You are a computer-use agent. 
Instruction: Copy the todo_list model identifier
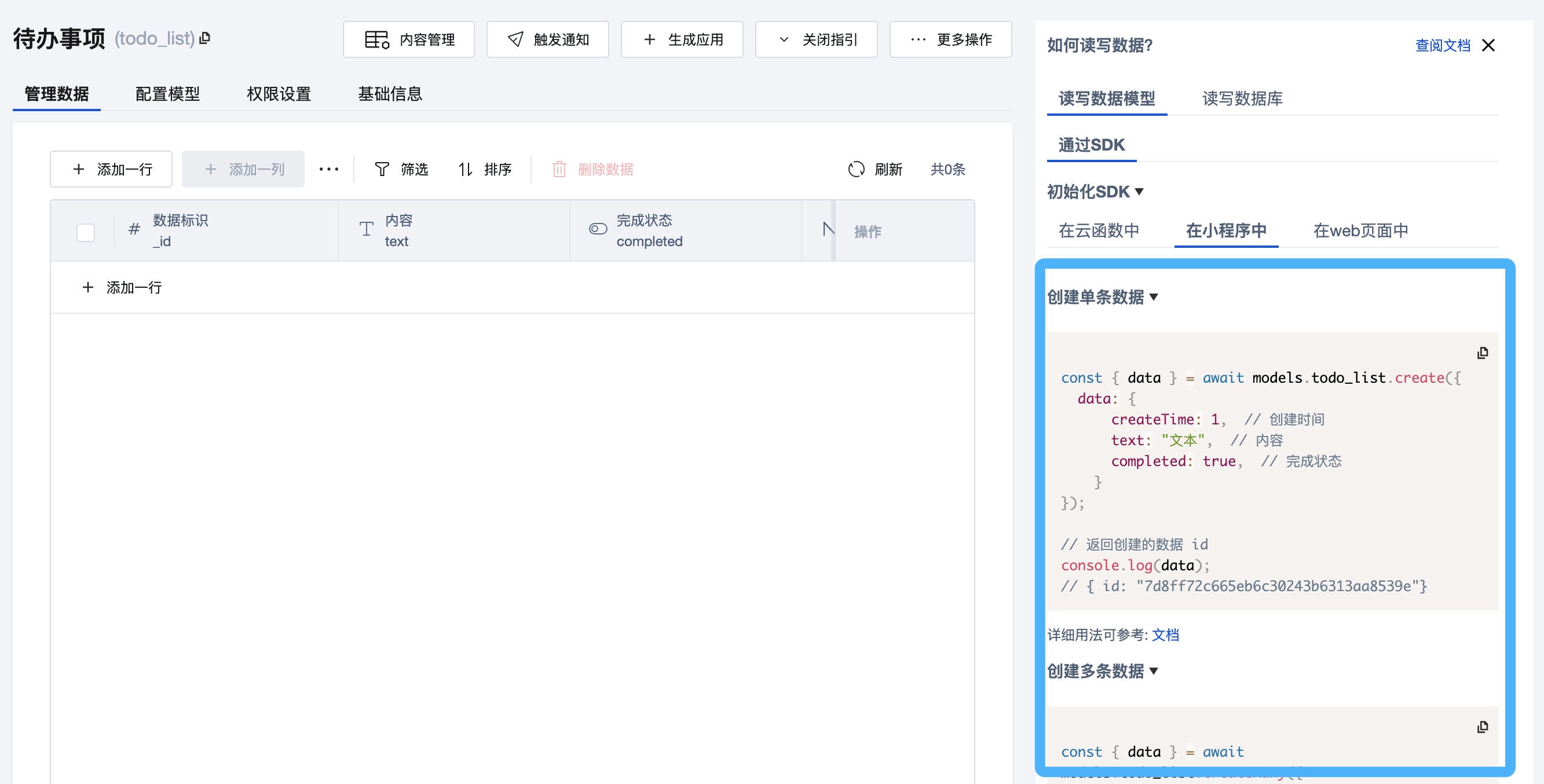[x=205, y=38]
